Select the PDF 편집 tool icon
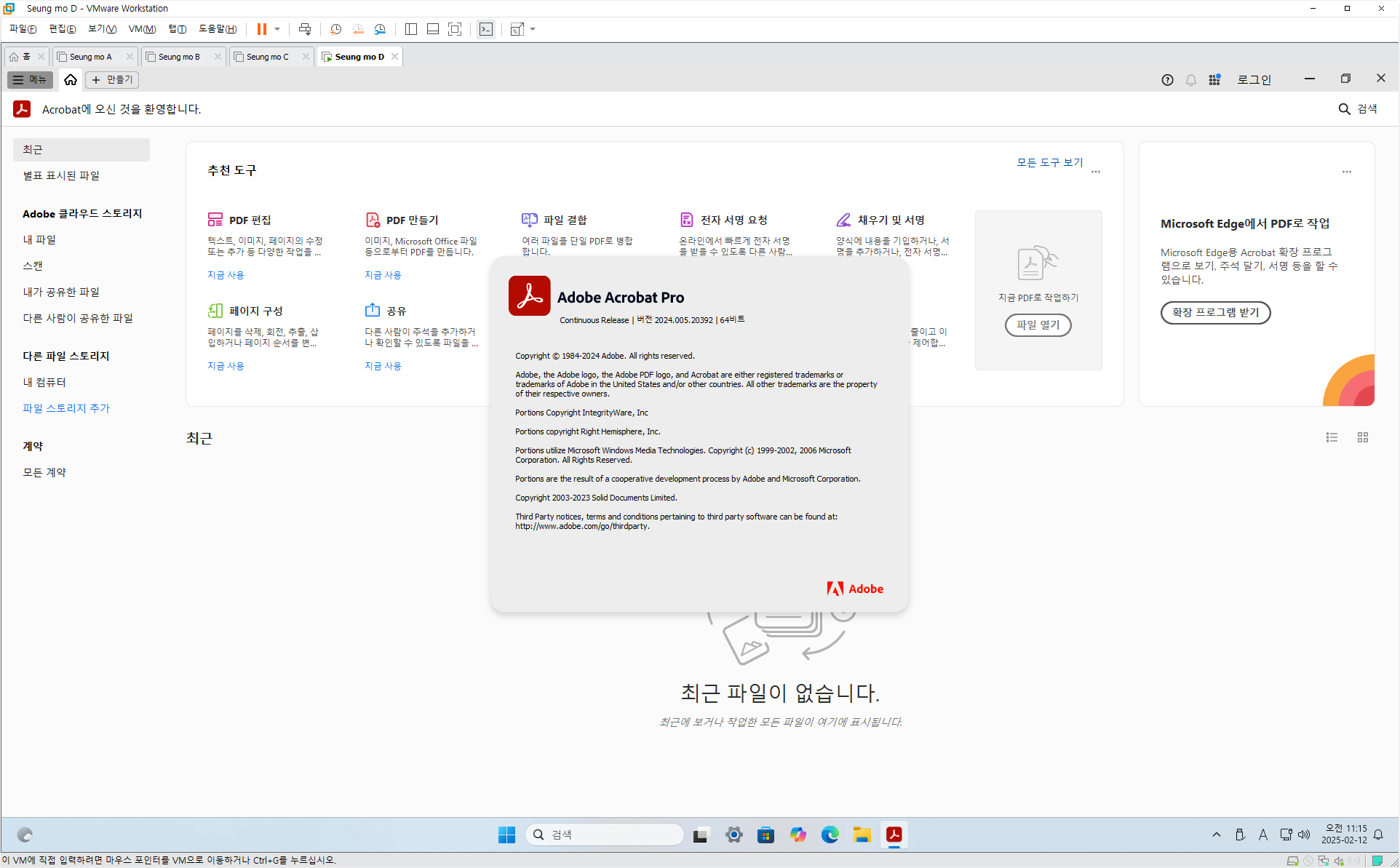 pos(215,220)
